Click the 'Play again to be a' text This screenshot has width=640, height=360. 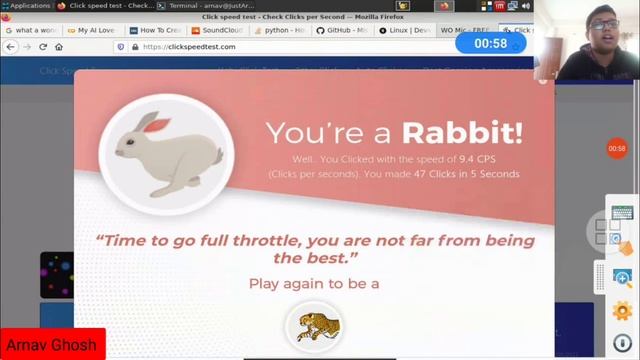(x=314, y=284)
